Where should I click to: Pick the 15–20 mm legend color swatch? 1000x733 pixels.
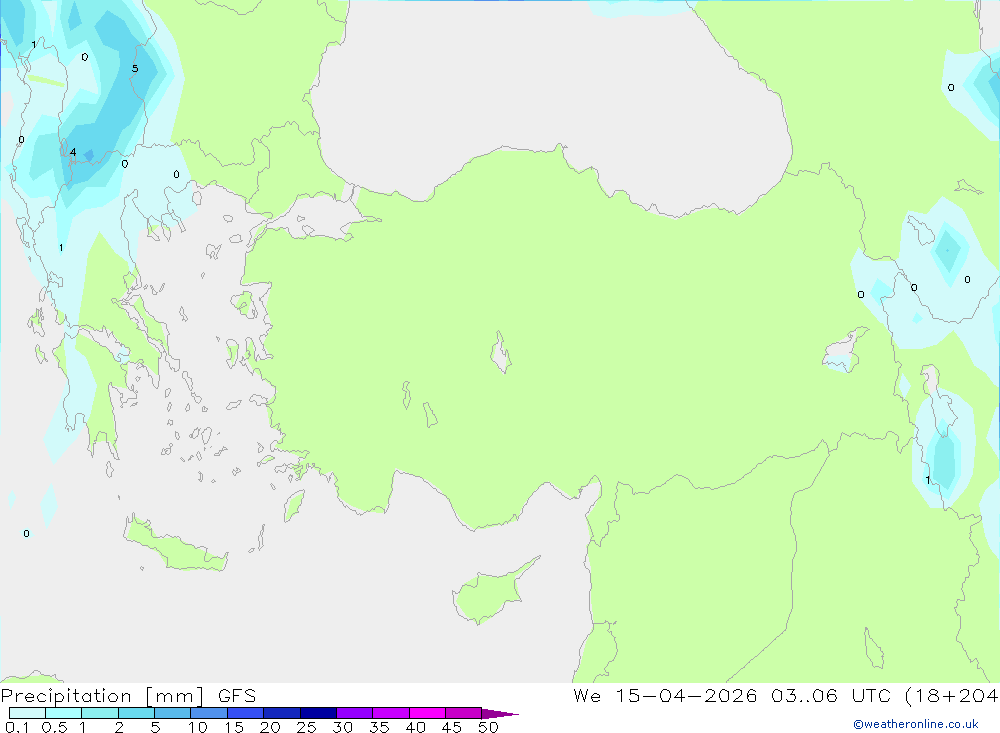tap(245, 713)
